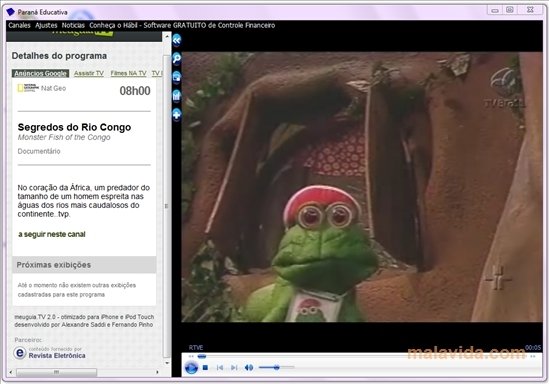Click the seek bar position handle
Viewport: 549px width, 384px height.
point(202,356)
